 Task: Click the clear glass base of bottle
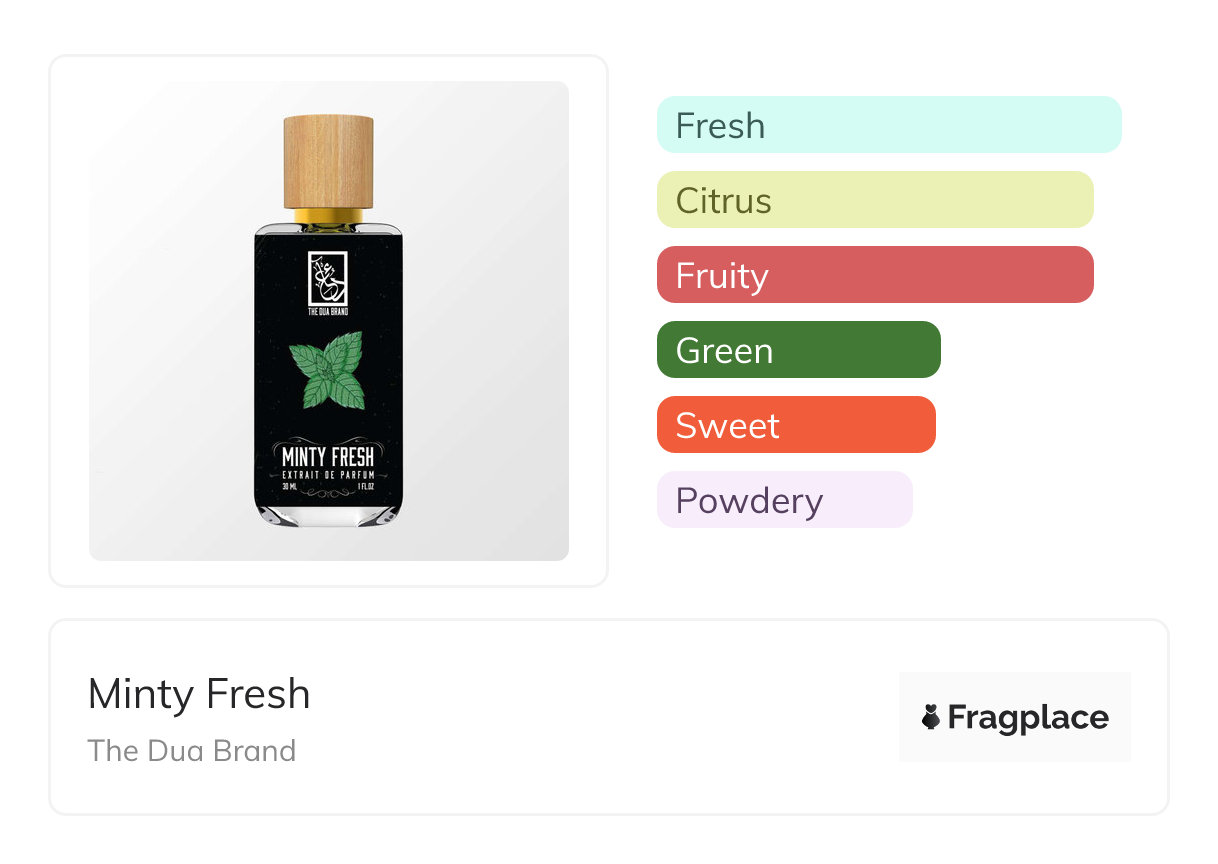(x=328, y=513)
